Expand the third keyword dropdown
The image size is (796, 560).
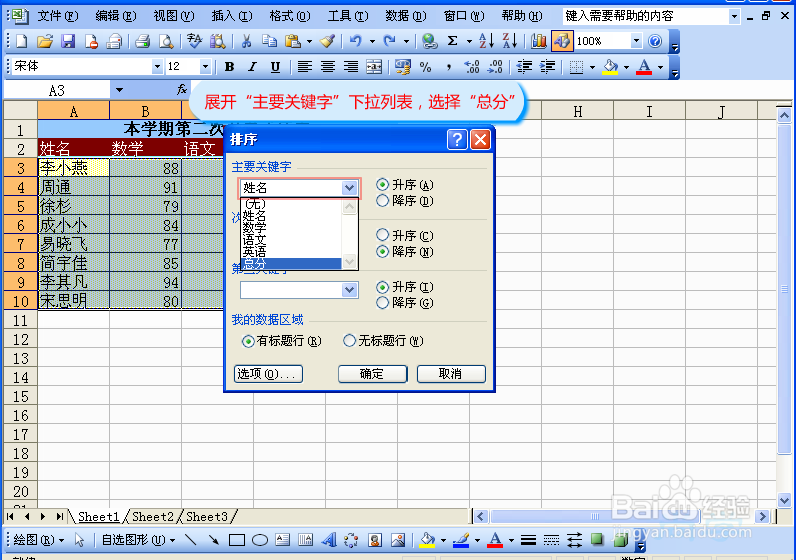pyautogui.click(x=349, y=290)
